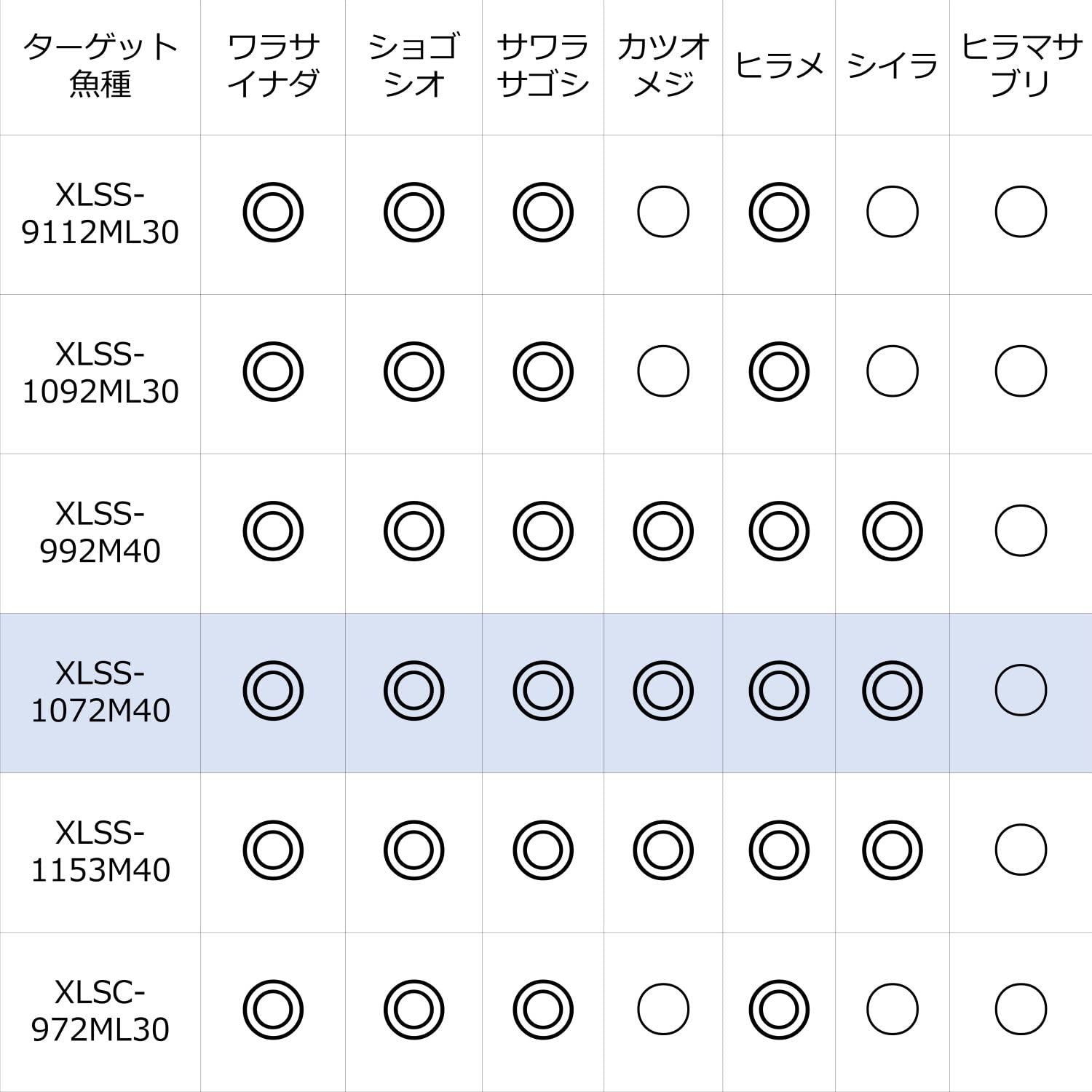Click double circle for XLSS-1153M40 under サワラ サゴシ
Image resolution: width=1092 pixels, height=1092 pixels.
542,850
